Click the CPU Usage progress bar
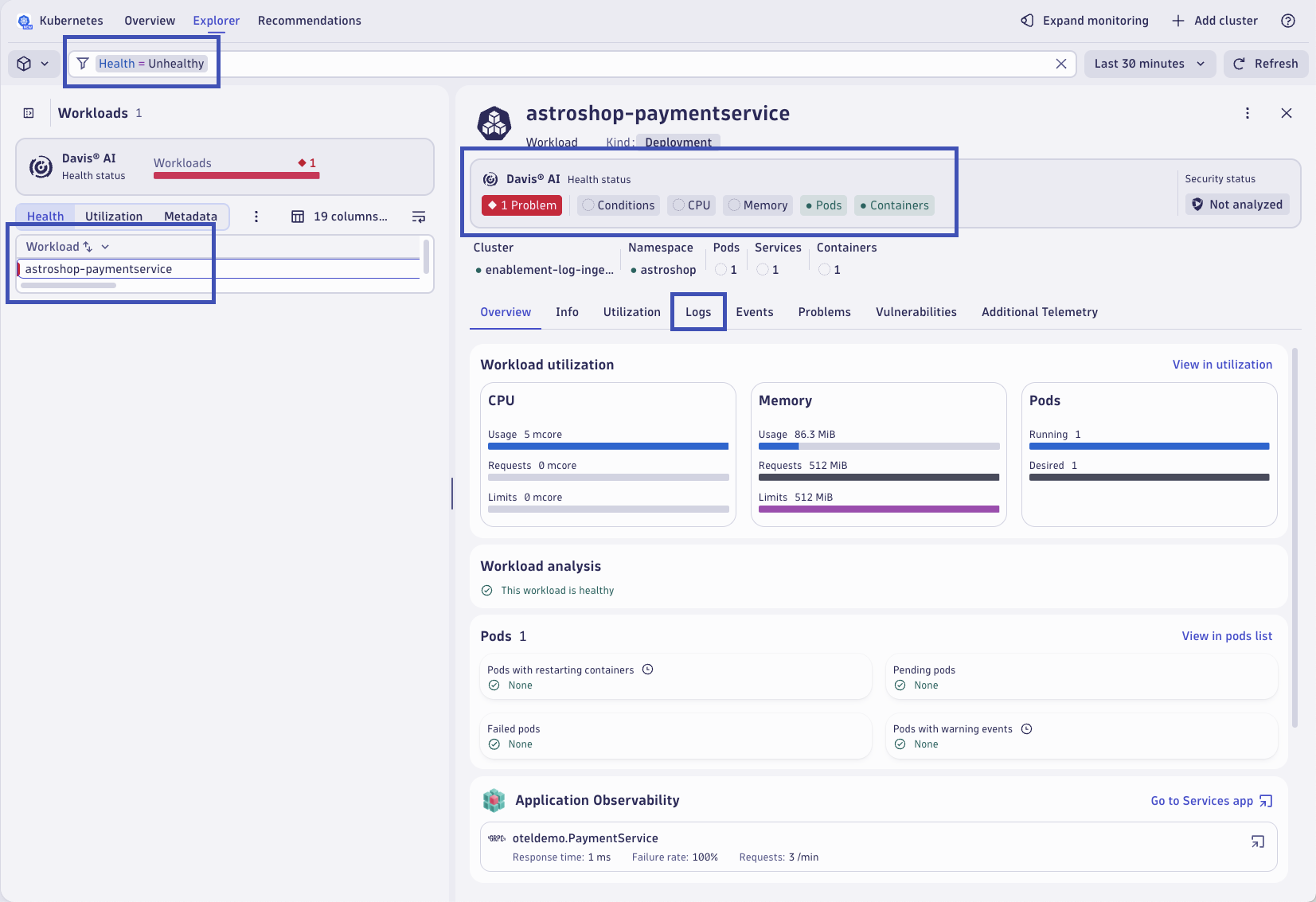This screenshot has width=1316, height=902. (x=608, y=447)
